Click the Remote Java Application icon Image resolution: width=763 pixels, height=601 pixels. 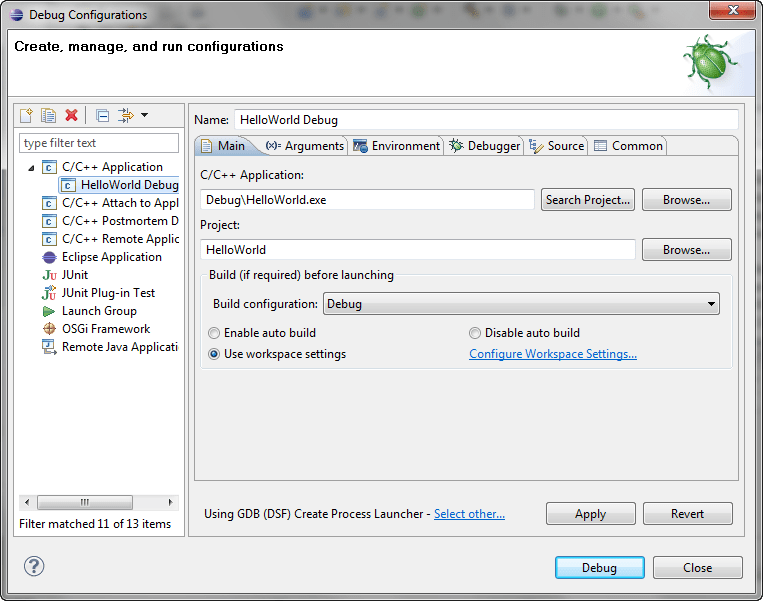[x=49, y=347]
